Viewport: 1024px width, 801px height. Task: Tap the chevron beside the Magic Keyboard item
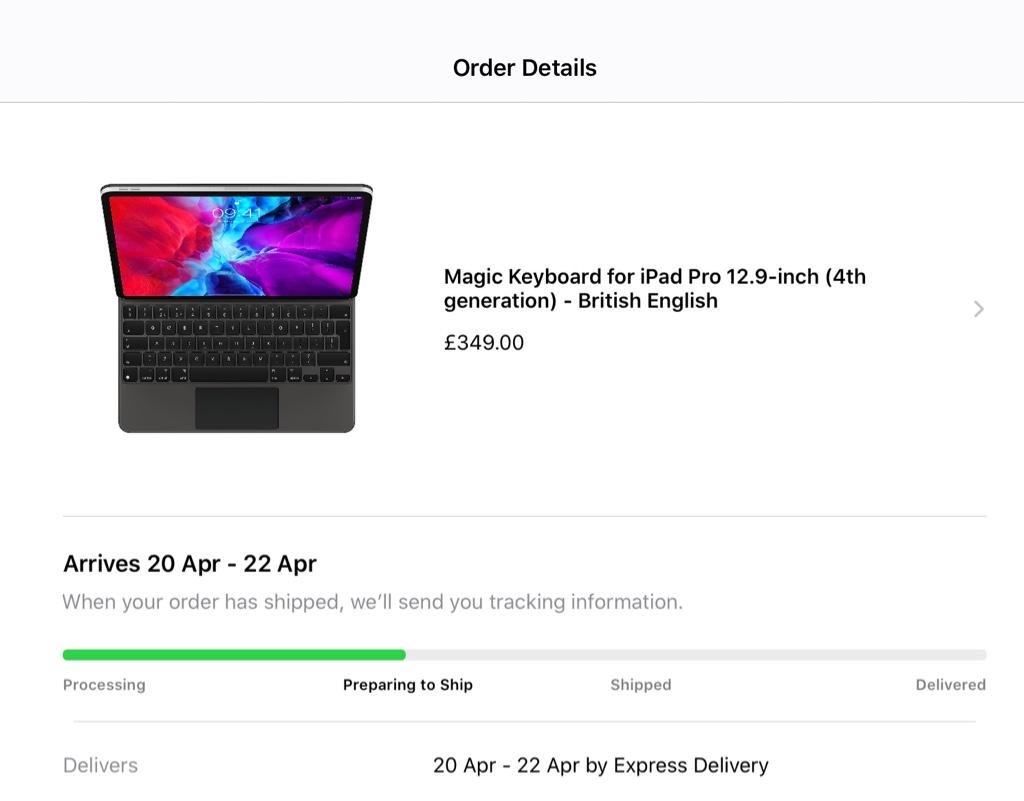coord(978,309)
